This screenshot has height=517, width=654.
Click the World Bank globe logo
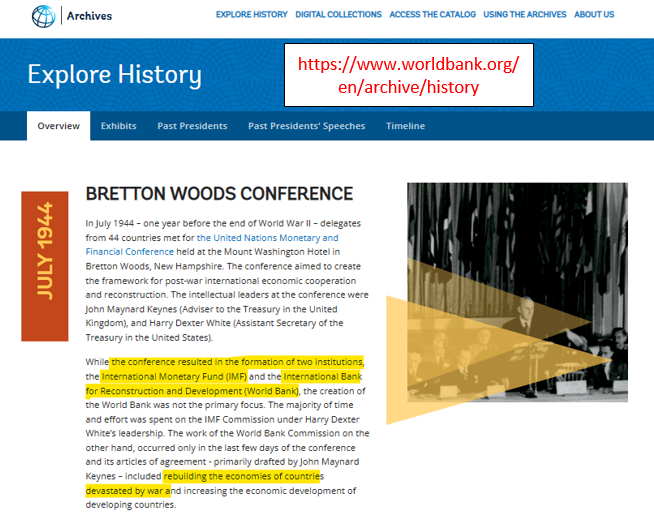tap(43, 16)
